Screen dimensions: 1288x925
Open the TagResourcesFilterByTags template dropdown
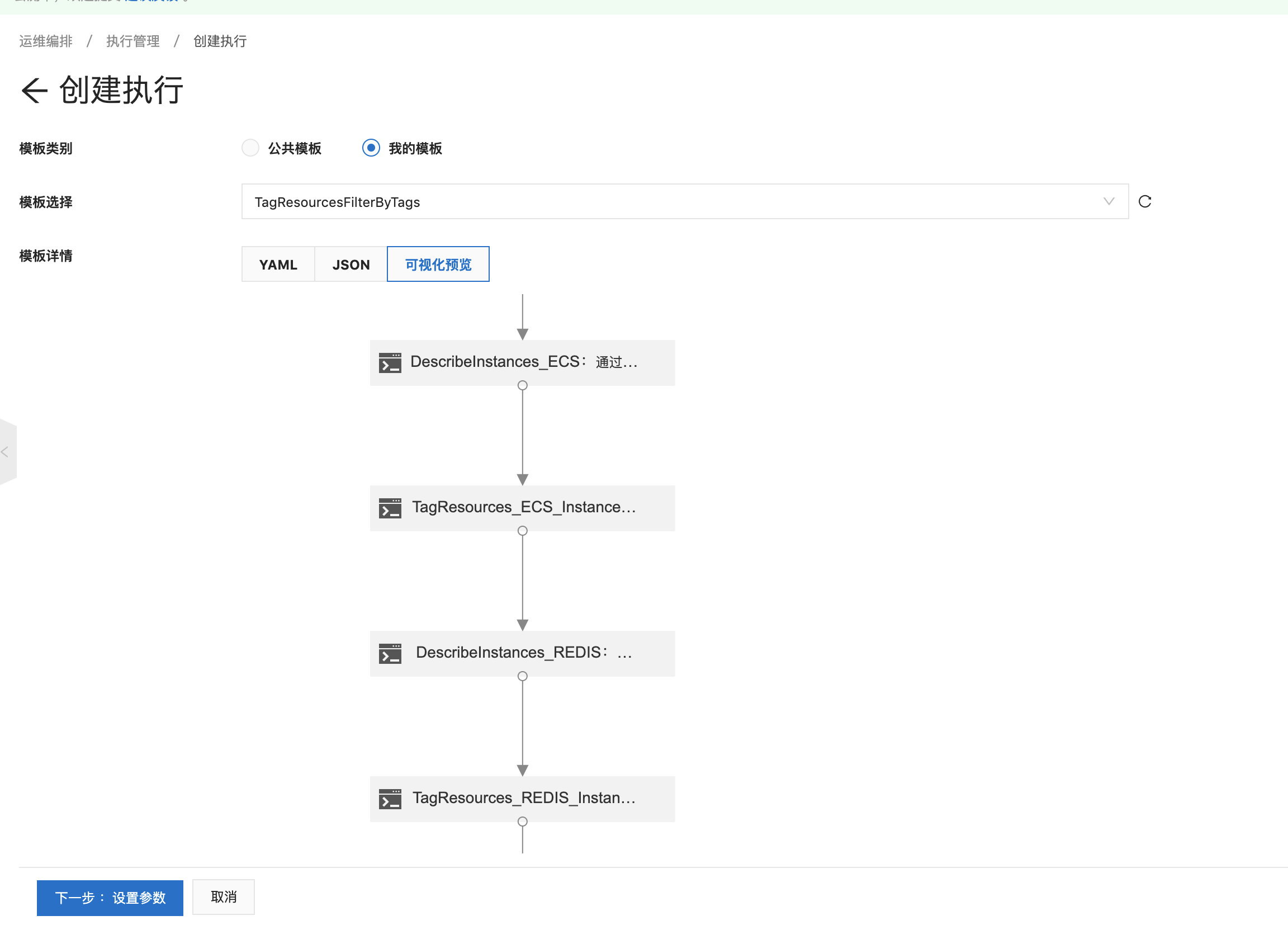point(670,202)
